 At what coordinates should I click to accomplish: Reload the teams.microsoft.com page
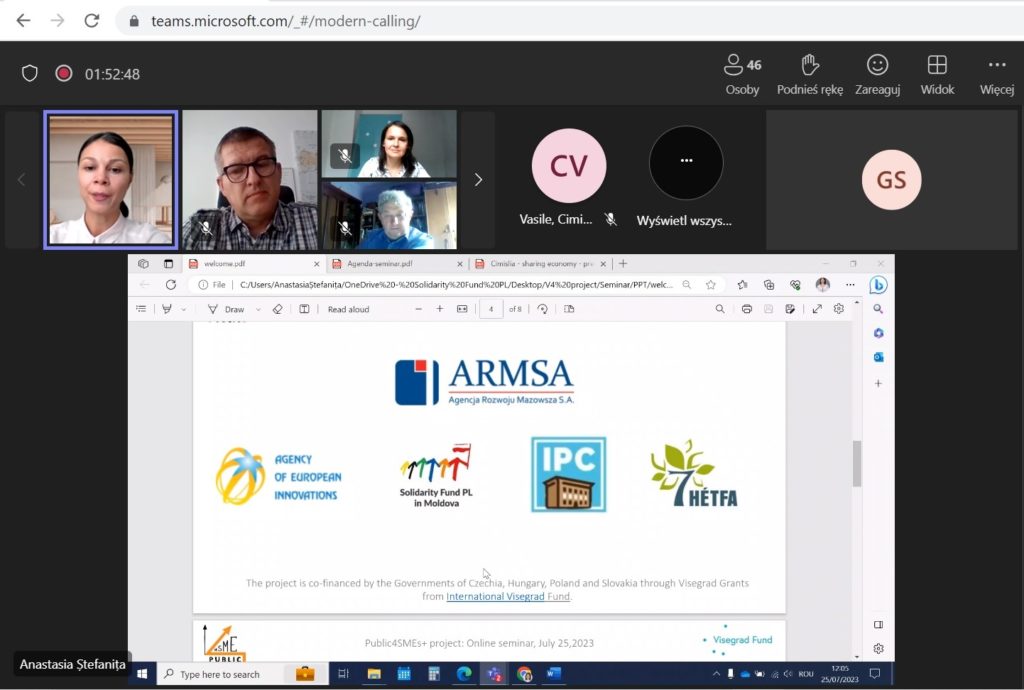(91, 21)
